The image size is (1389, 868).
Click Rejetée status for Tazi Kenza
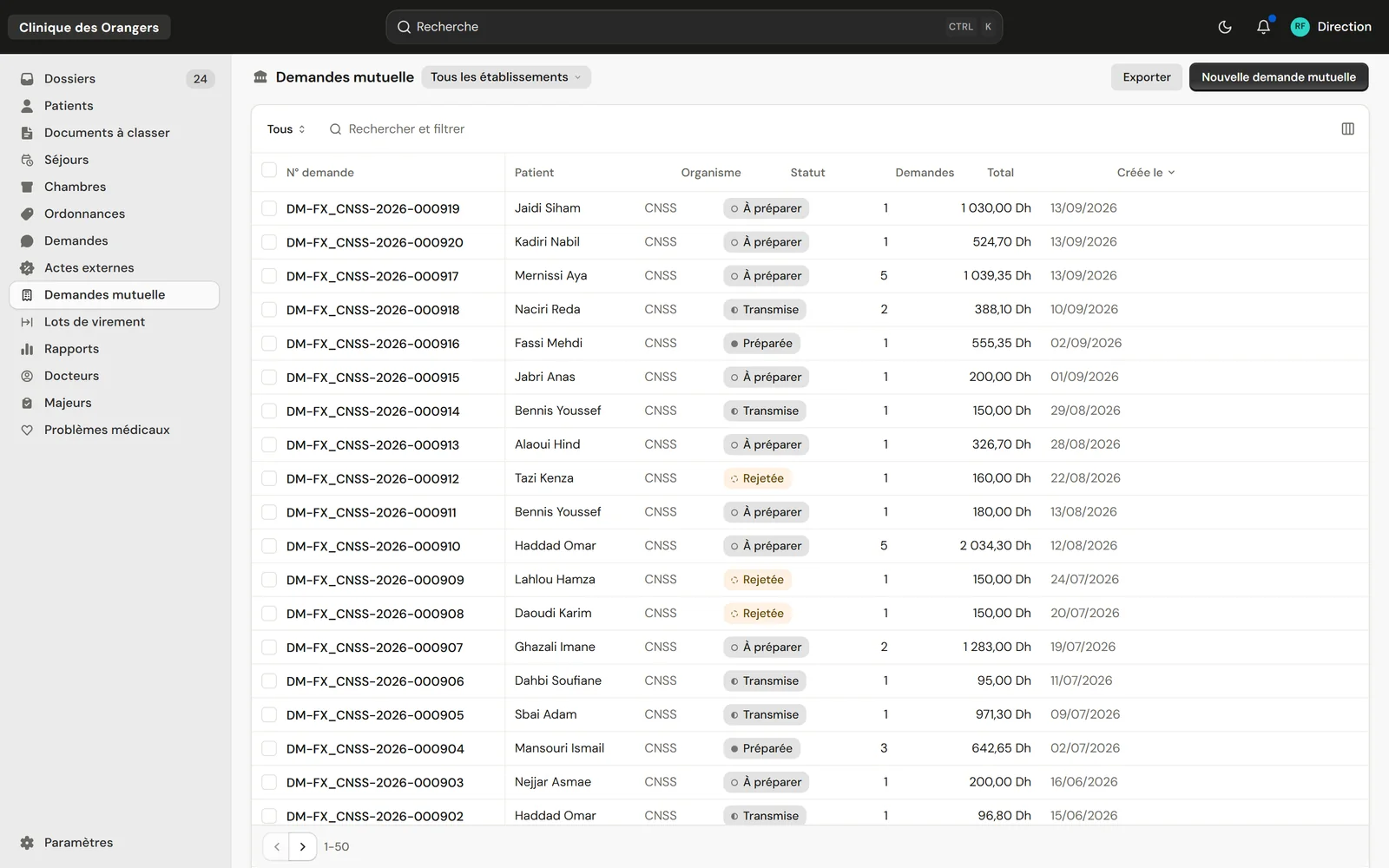coord(757,478)
